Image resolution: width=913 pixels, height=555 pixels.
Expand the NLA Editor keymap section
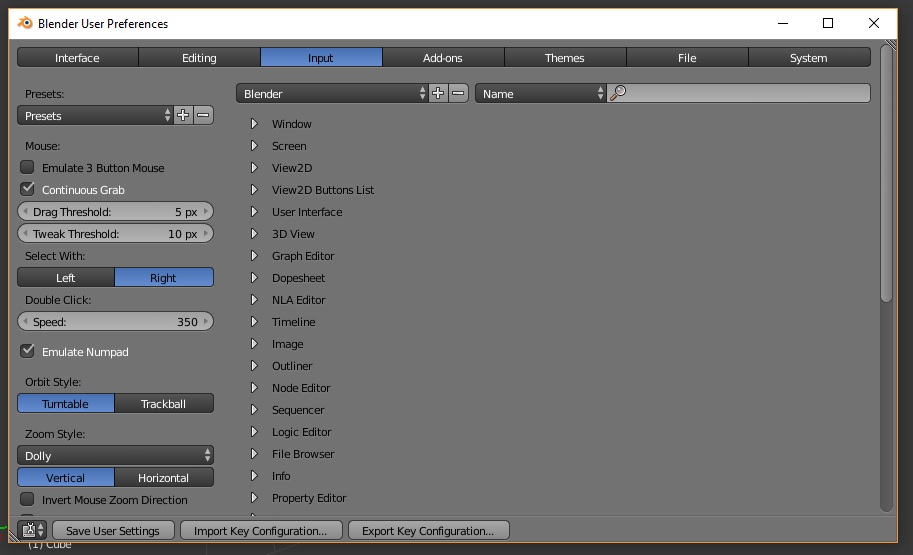254,300
